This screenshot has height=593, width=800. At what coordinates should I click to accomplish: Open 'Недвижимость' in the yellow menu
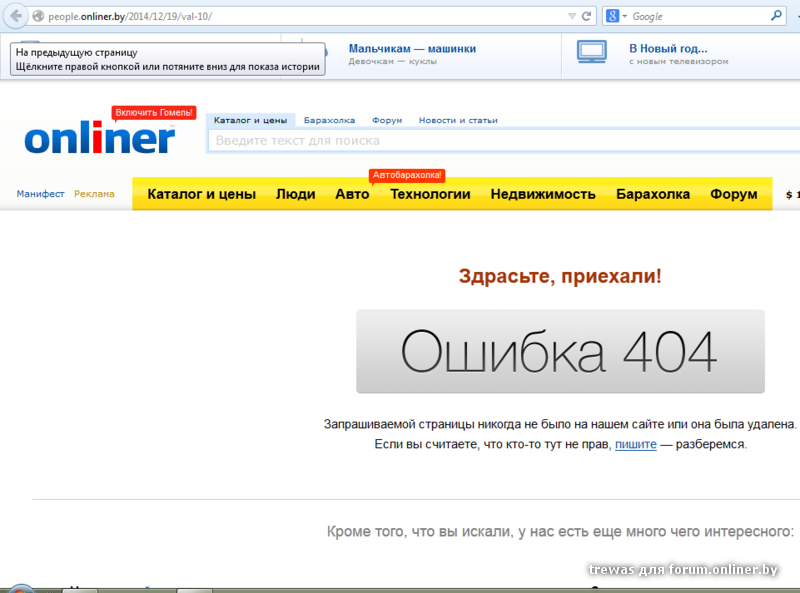click(x=543, y=194)
